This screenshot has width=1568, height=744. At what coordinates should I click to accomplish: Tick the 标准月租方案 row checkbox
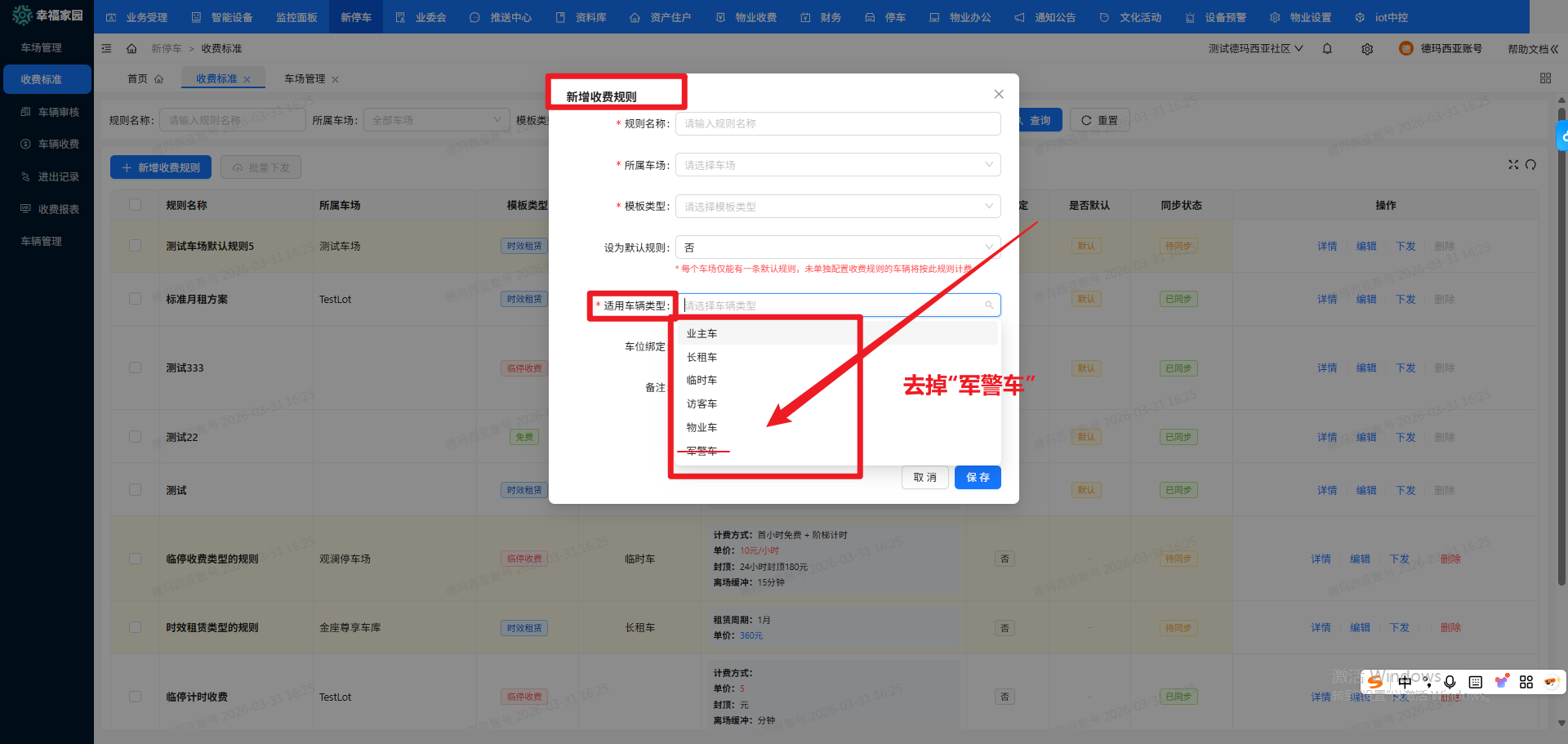[136, 299]
